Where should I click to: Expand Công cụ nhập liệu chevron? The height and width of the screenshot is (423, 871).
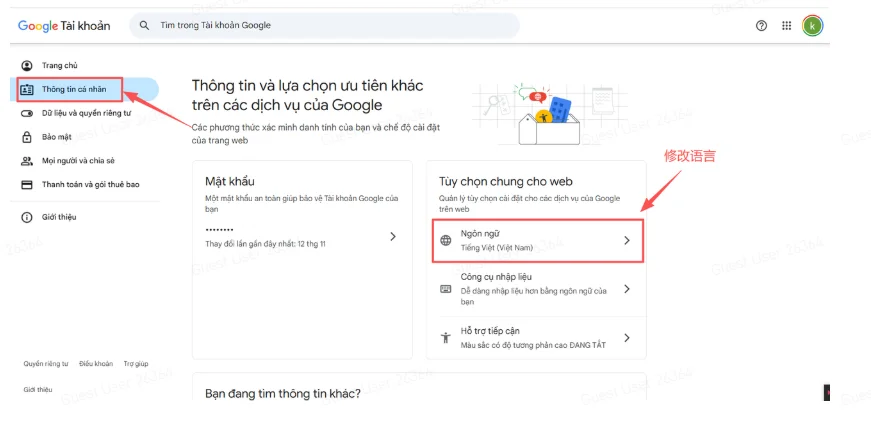(x=627, y=289)
